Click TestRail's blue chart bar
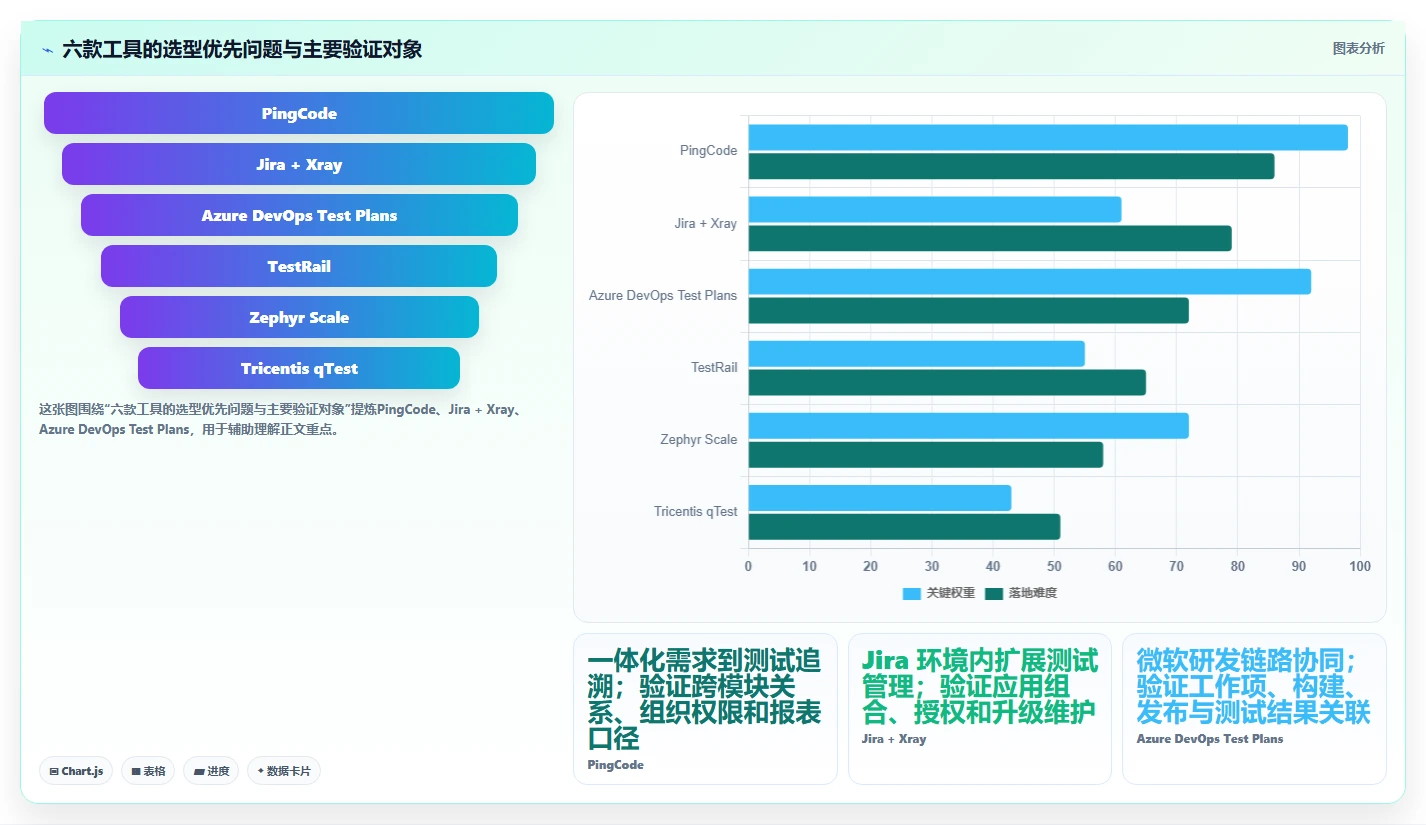 (x=916, y=353)
